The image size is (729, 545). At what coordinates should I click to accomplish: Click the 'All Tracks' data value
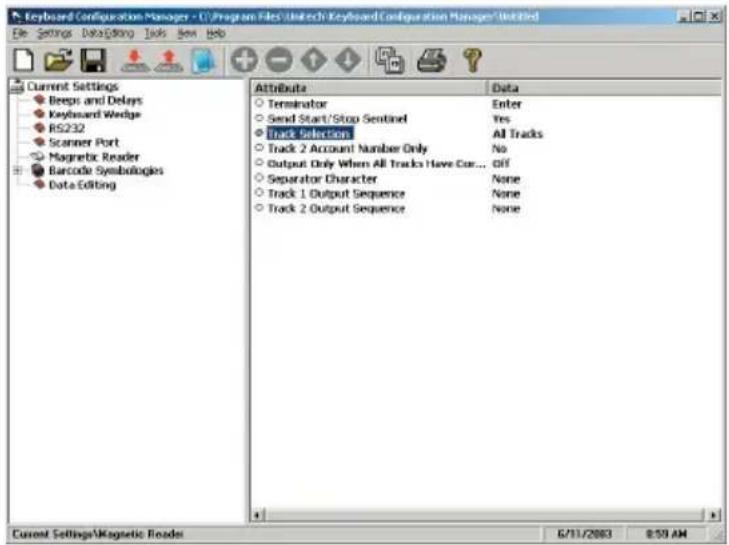(x=517, y=134)
